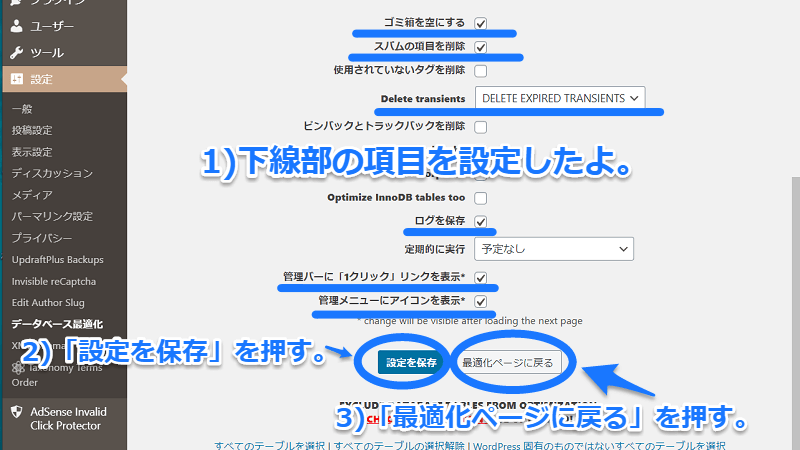Enable ピンバックとトラックバックを削除 checkbox
This screenshot has width=800, height=450.
(x=480, y=127)
